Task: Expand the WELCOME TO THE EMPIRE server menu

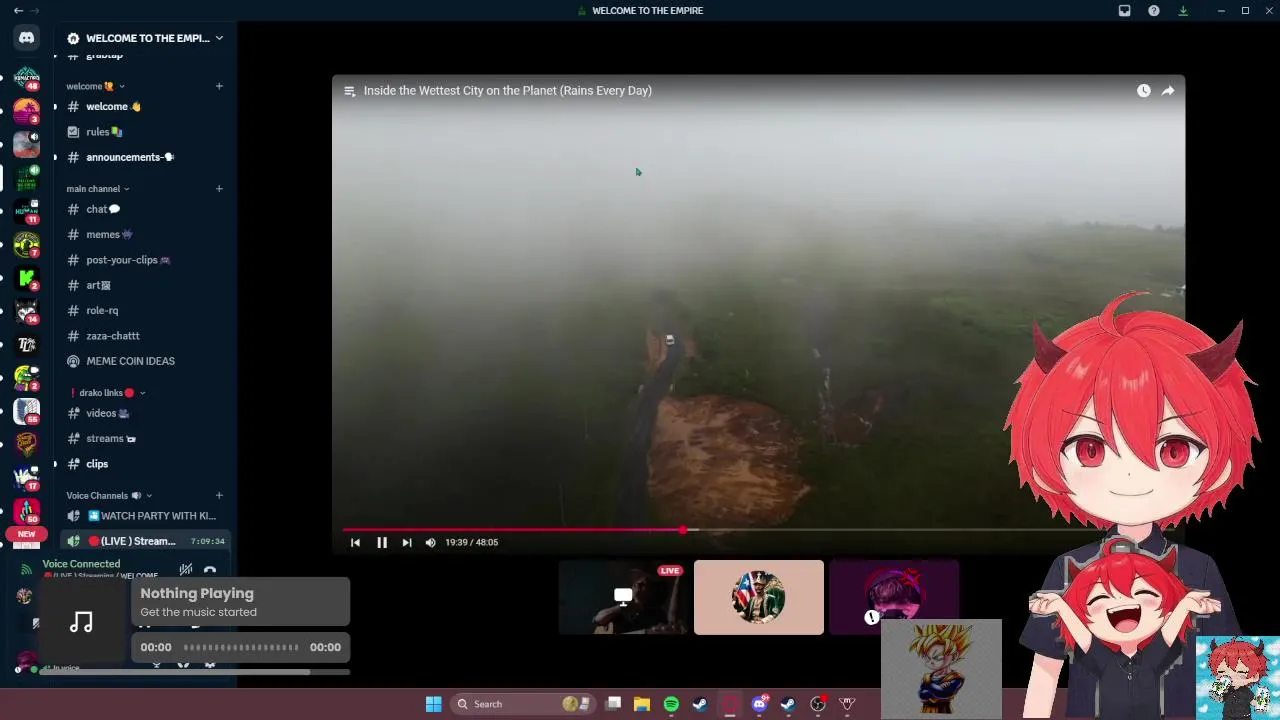Action: point(145,38)
